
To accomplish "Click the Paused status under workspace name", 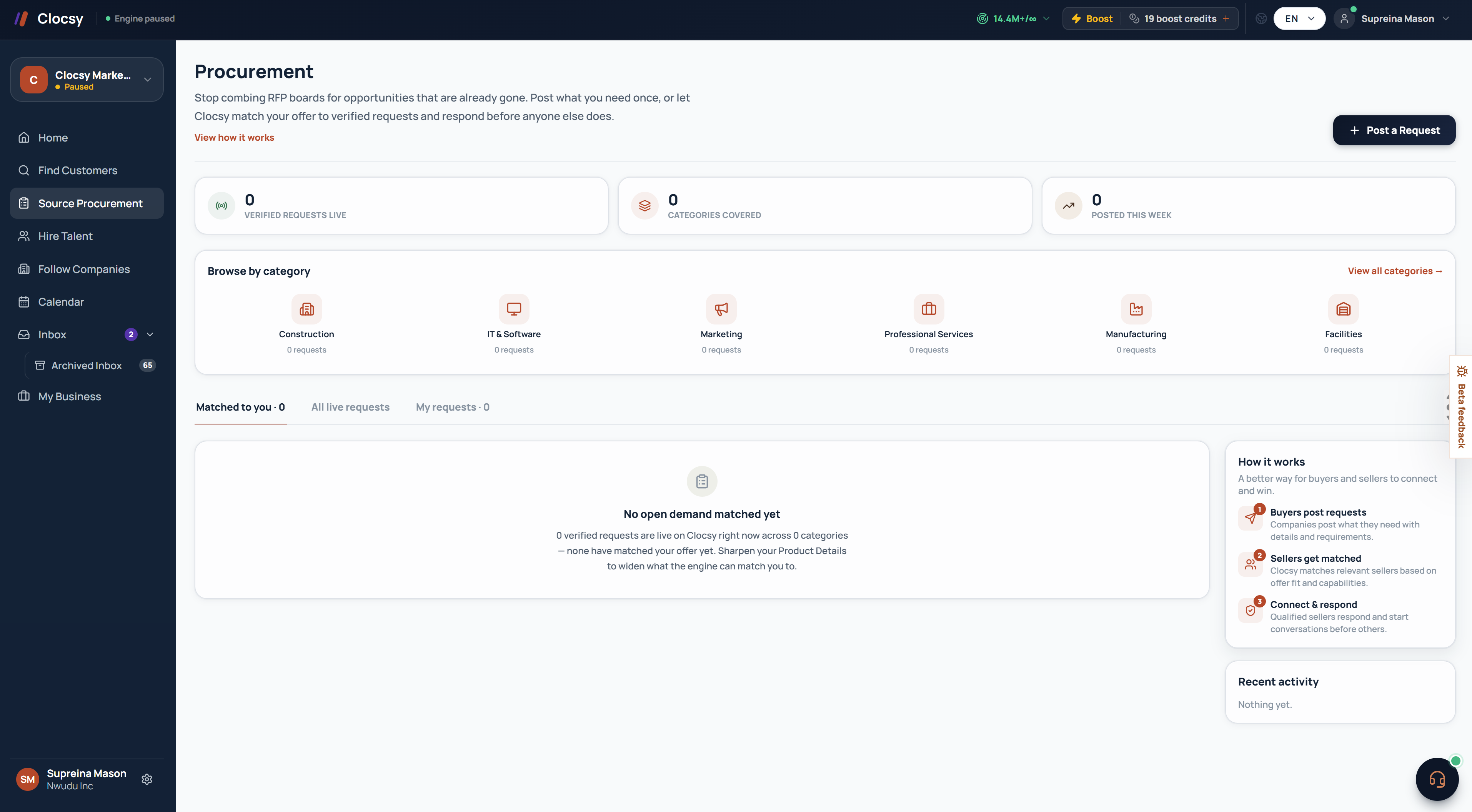I will pyautogui.click(x=74, y=87).
